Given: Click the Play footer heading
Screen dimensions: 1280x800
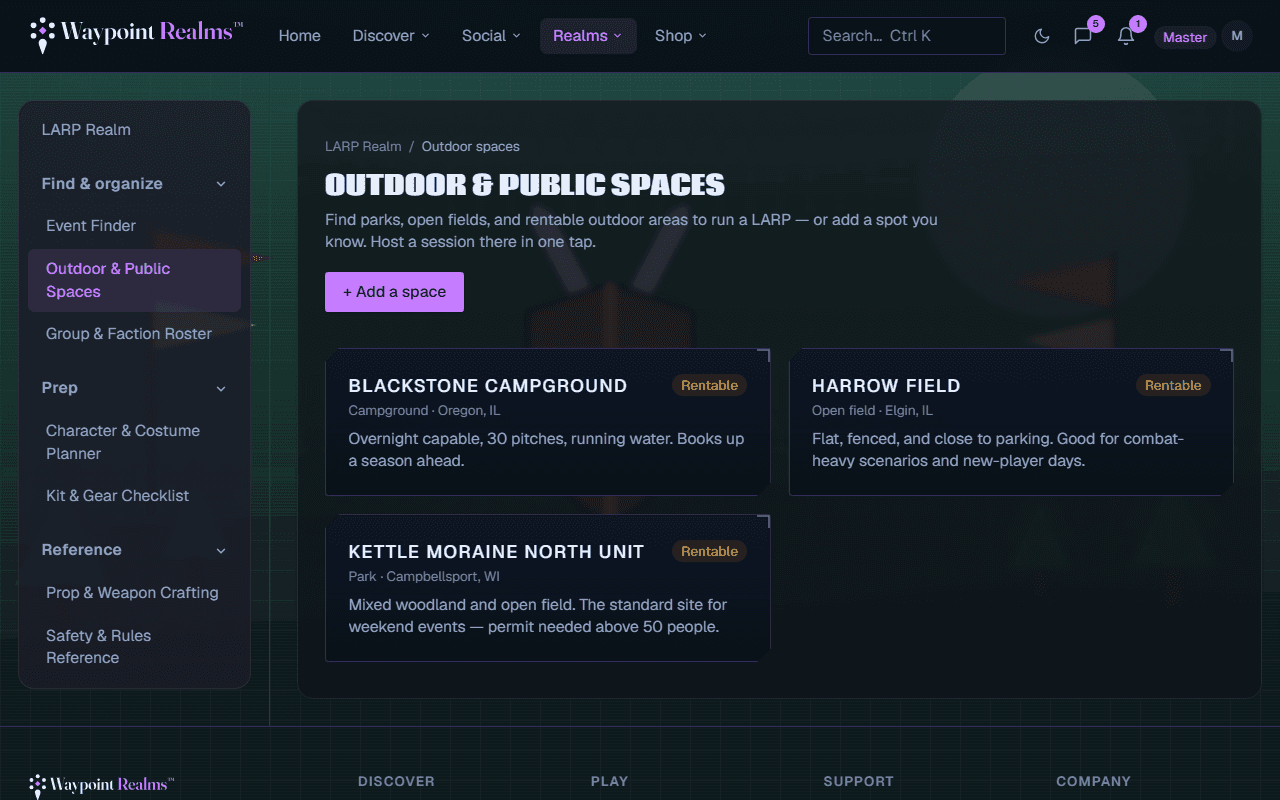Looking at the screenshot, I should coord(609,782).
